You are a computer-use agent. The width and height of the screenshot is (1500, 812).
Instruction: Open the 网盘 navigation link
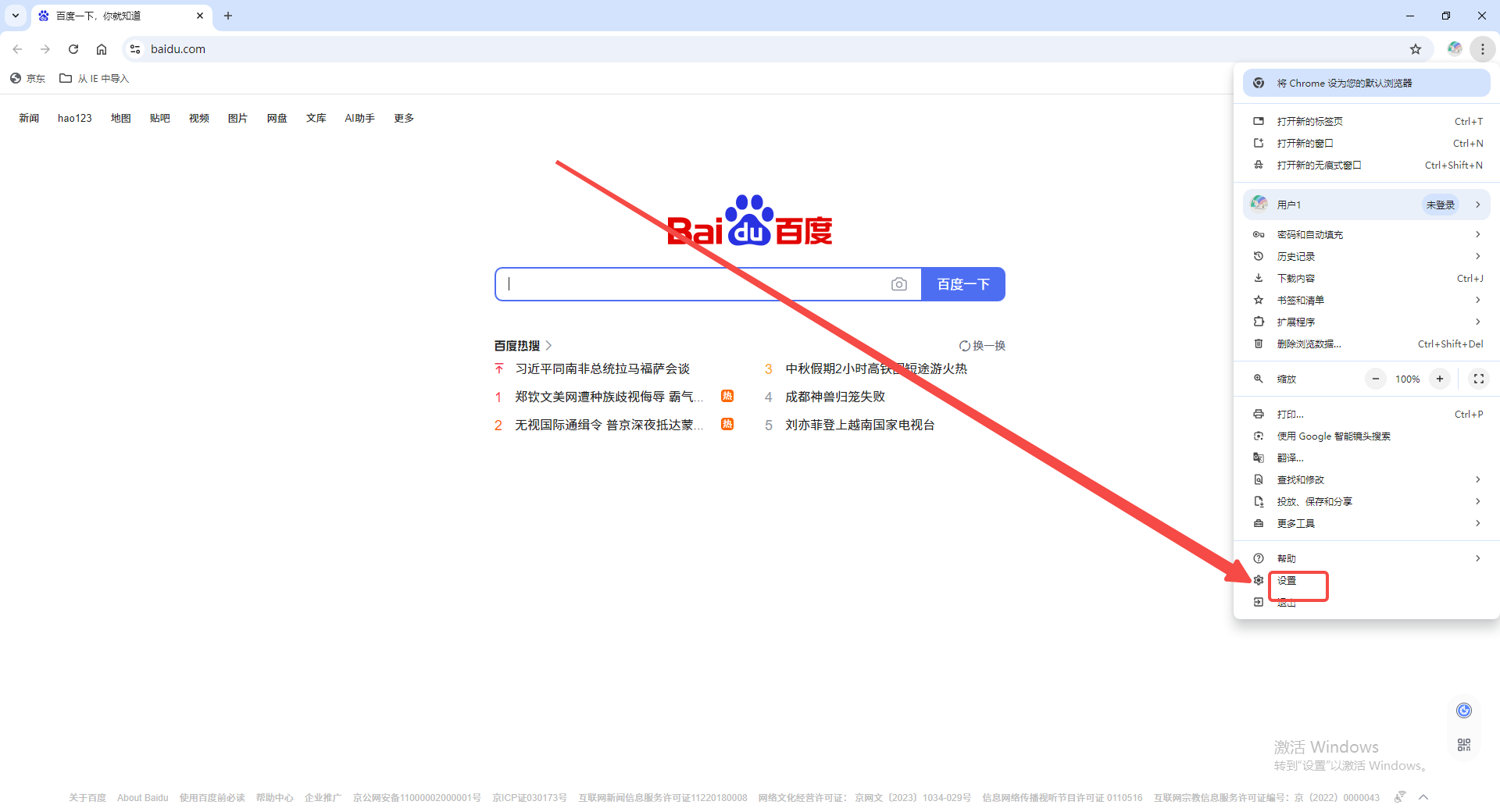[277, 118]
